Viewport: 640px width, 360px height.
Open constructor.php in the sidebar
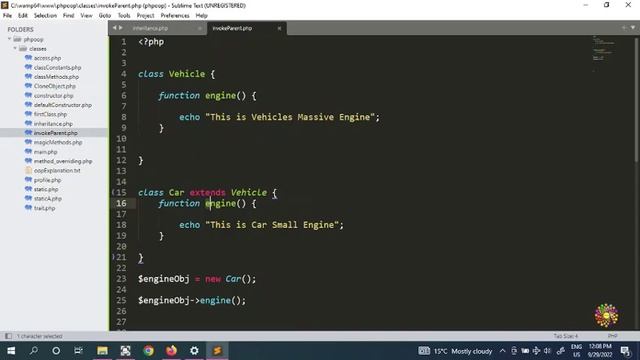[x=53, y=96]
